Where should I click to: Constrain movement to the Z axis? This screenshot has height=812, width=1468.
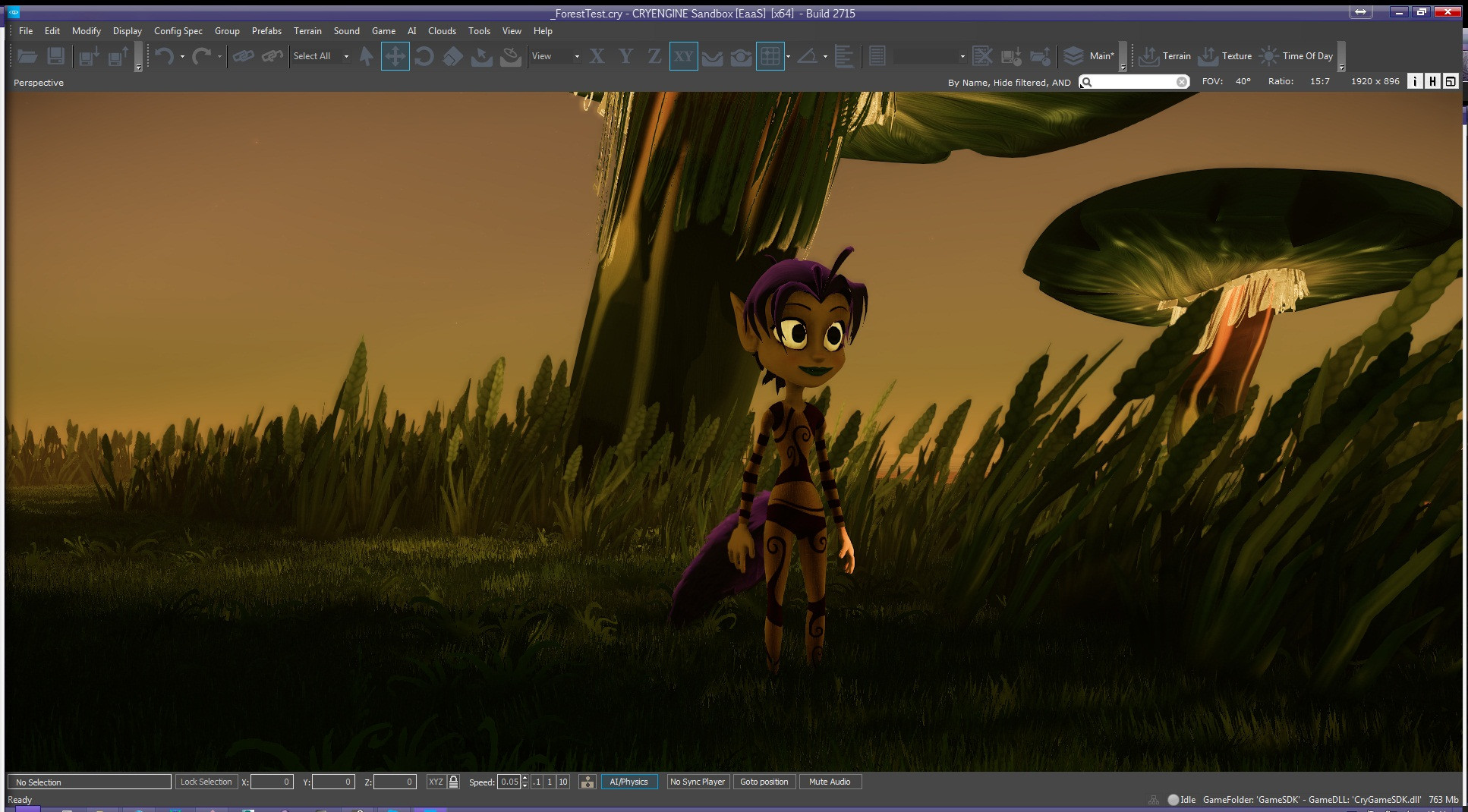(654, 56)
